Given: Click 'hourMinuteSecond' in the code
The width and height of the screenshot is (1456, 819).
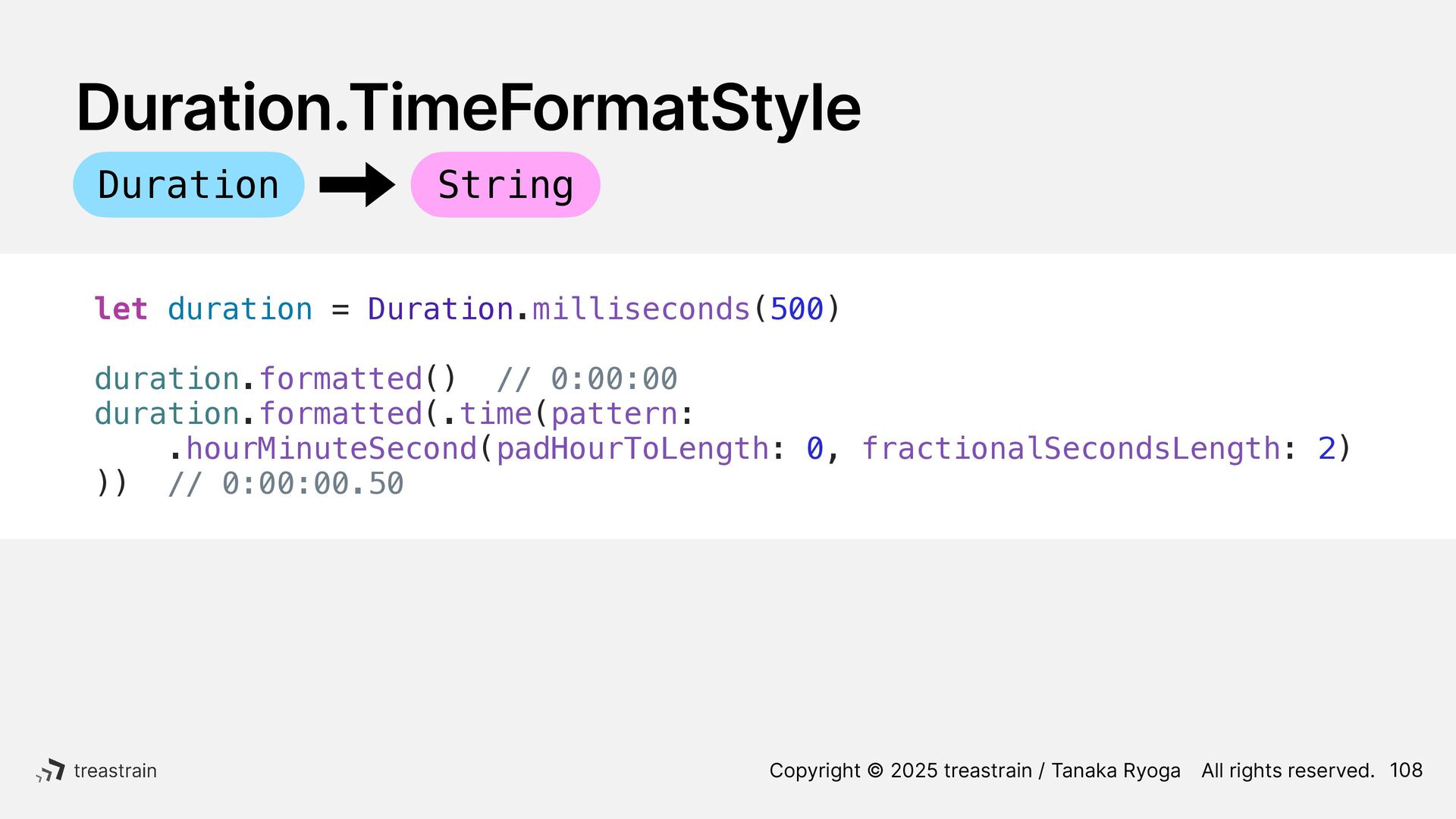Looking at the screenshot, I should (x=331, y=448).
